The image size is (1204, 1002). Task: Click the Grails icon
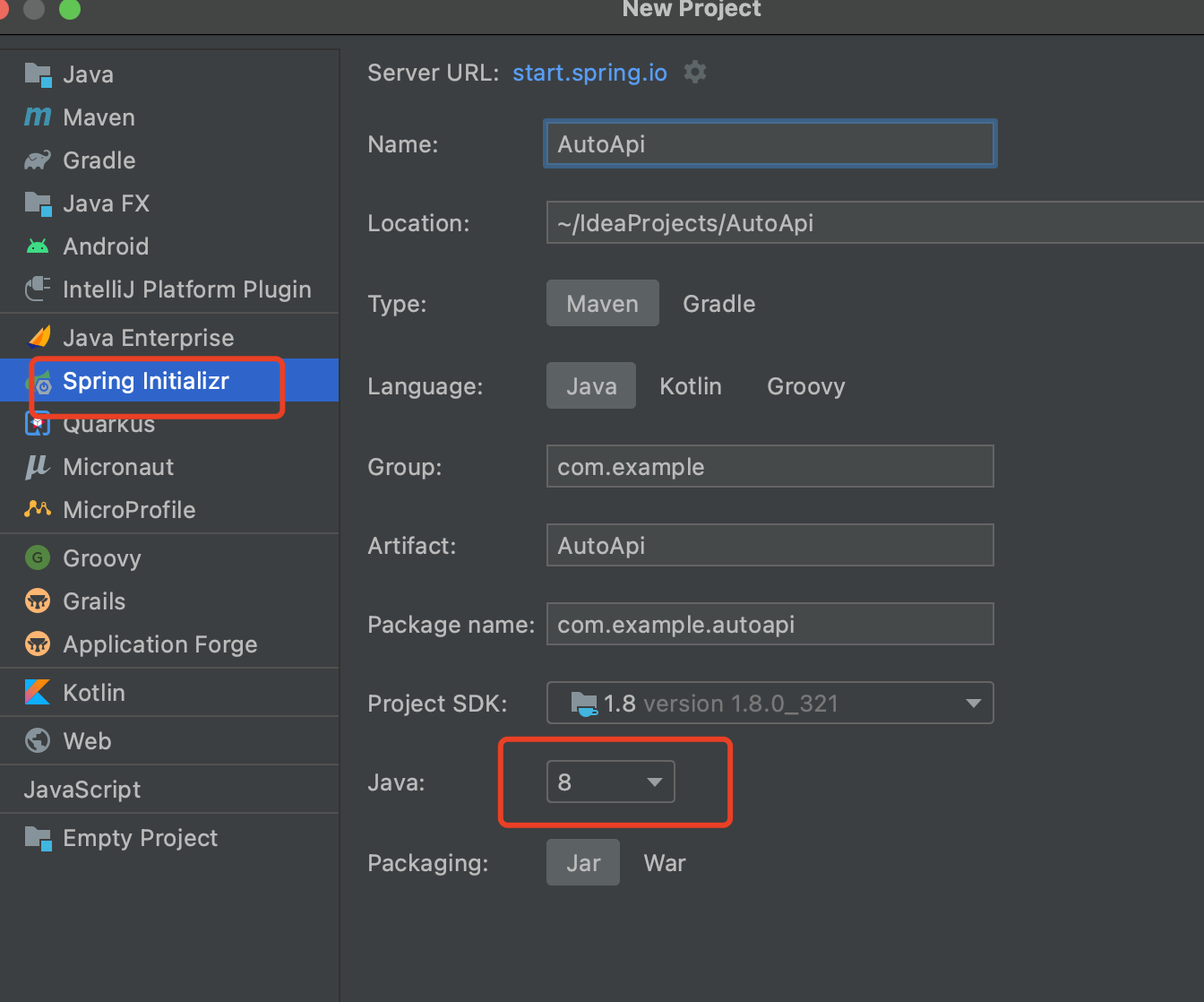coord(38,600)
